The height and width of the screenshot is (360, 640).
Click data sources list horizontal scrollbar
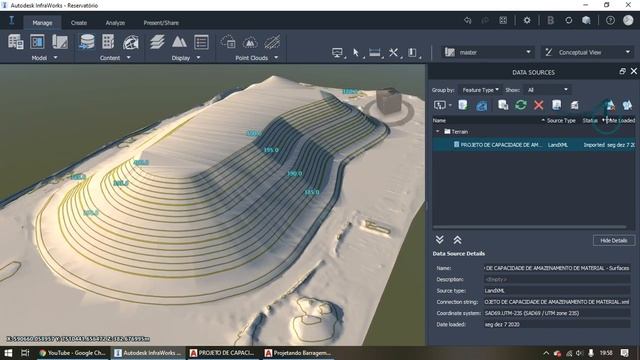pos(529,227)
